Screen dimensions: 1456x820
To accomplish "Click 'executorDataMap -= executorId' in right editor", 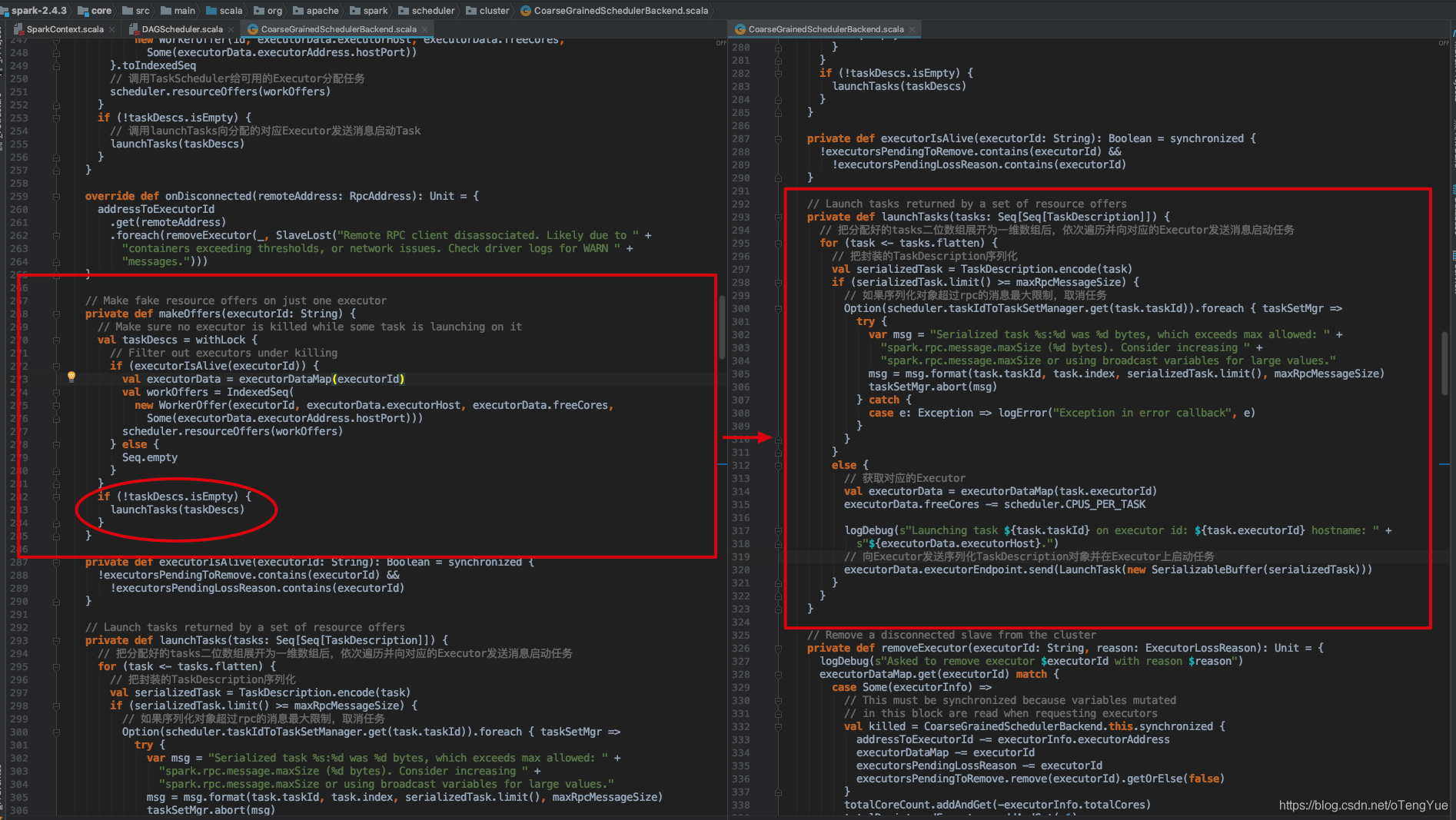I will tap(946, 752).
